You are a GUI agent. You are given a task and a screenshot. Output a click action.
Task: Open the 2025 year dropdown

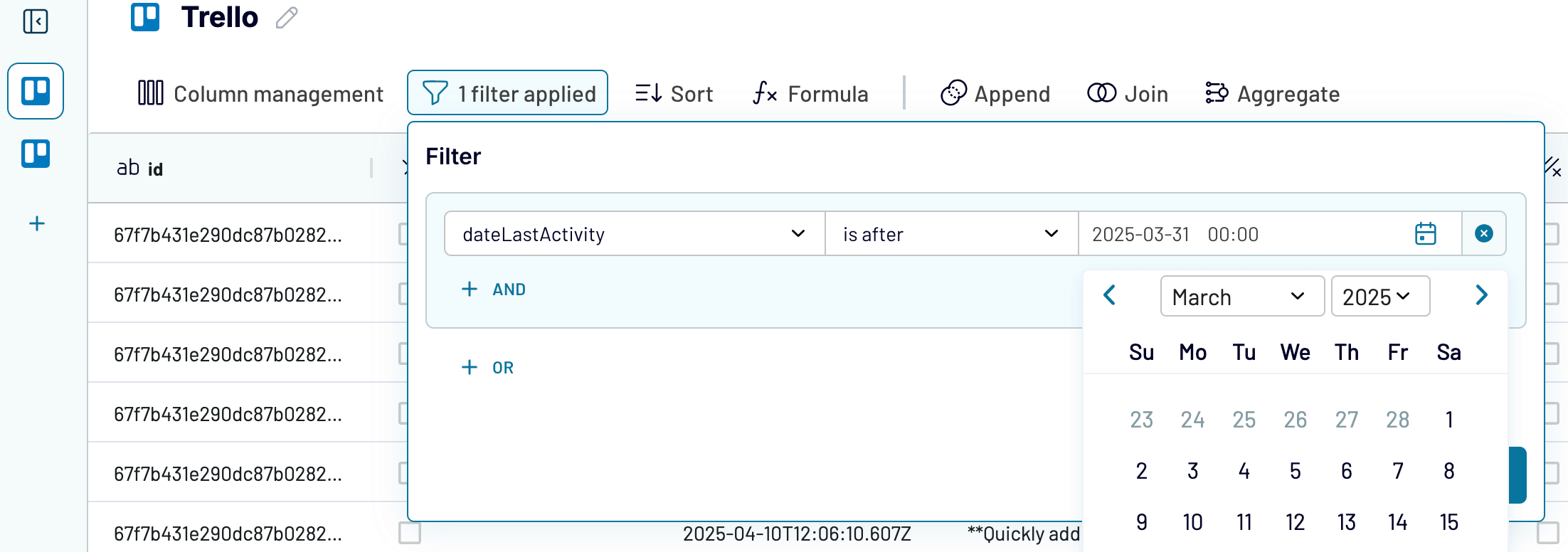(x=1379, y=297)
